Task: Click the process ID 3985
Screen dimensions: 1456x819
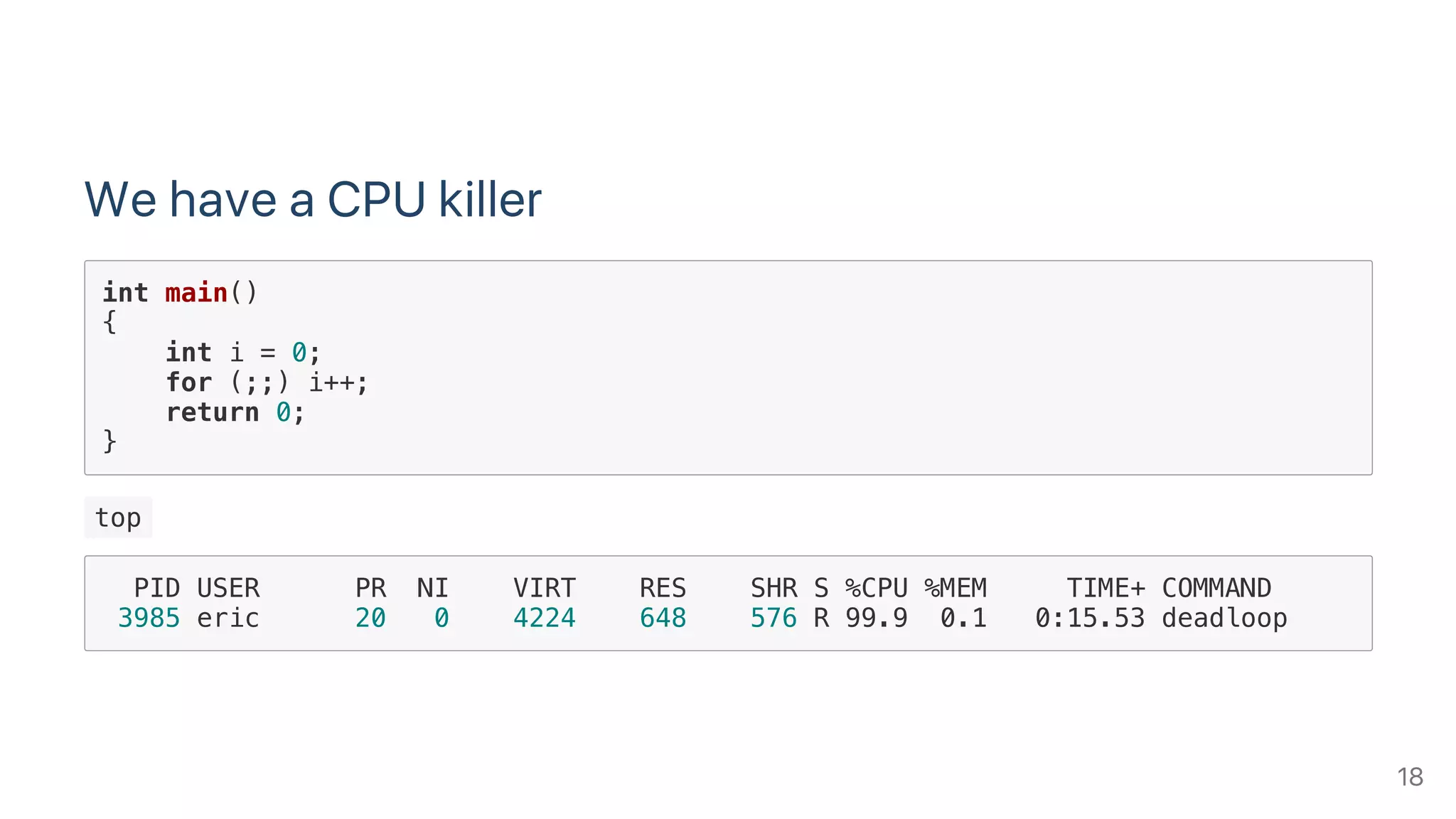Action: coord(149,618)
